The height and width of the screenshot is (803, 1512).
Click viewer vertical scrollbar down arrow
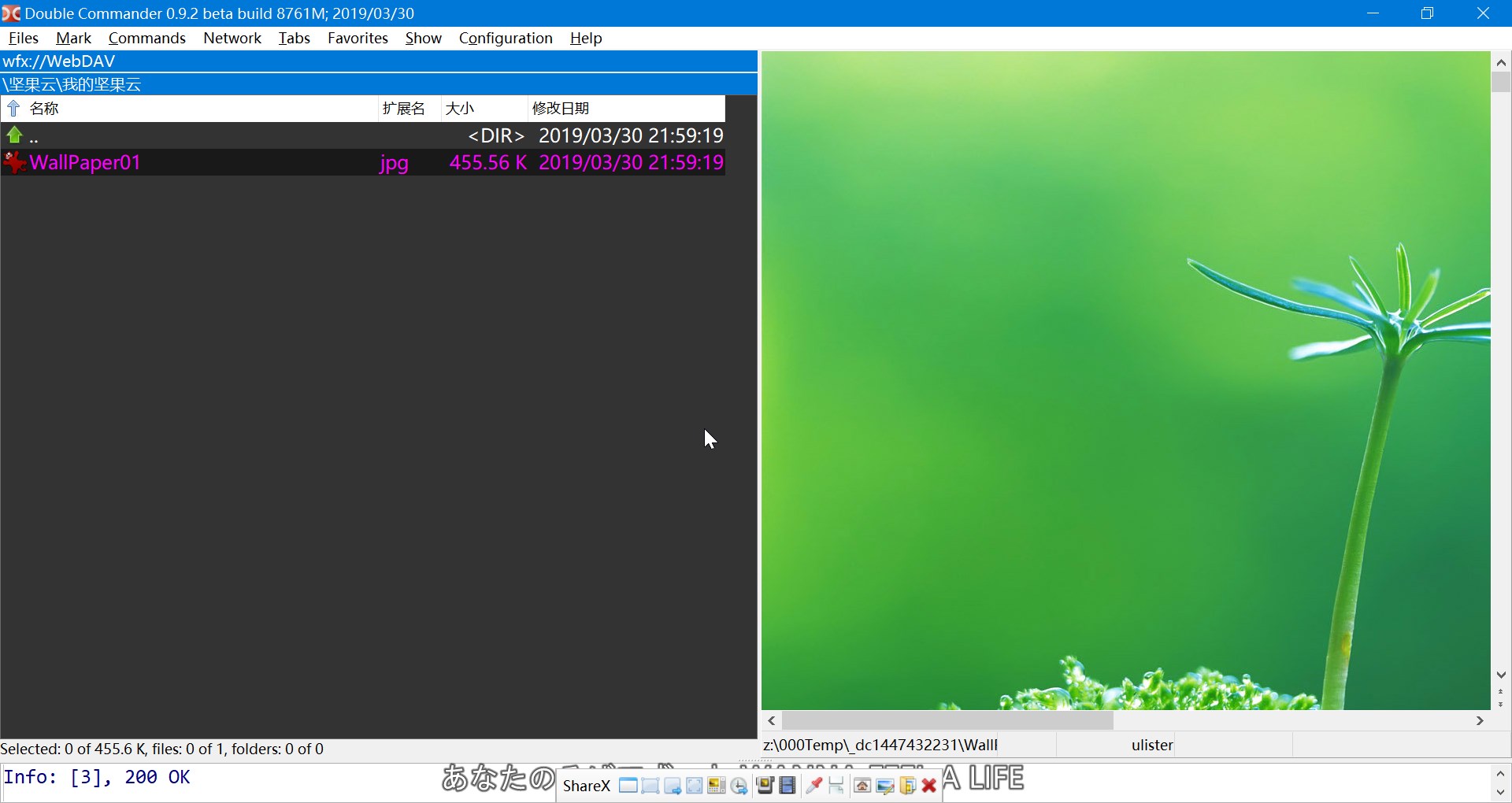tap(1500, 675)
